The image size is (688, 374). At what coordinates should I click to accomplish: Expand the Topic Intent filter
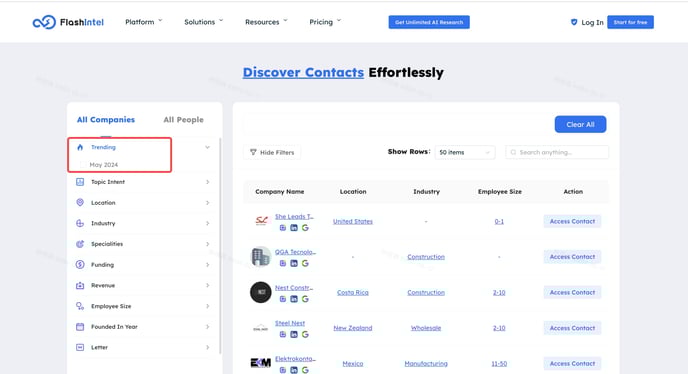pos(208,182)
